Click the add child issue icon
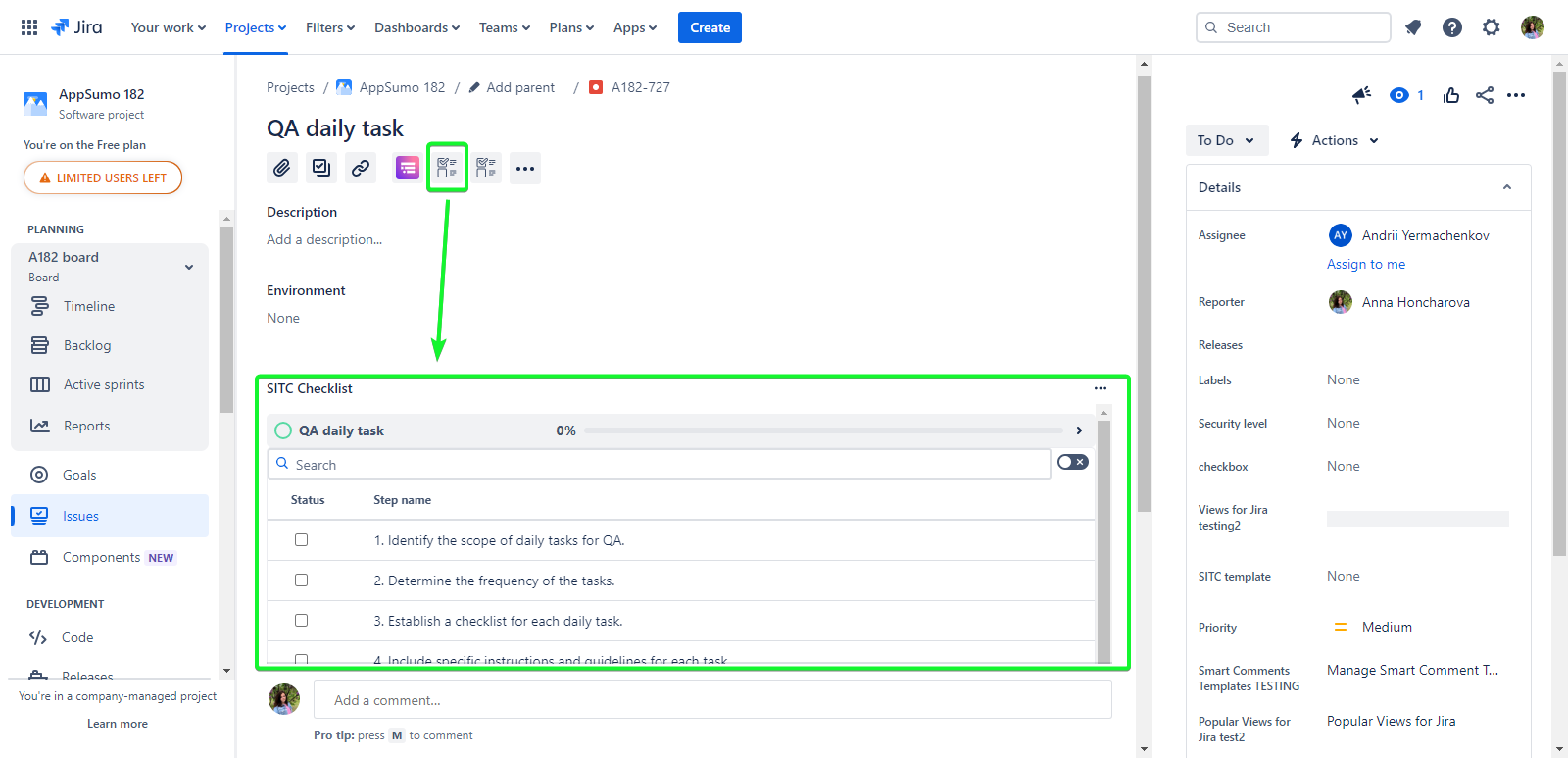The height and width of the screenshot is (758, 1568). (x=321, y=168)
